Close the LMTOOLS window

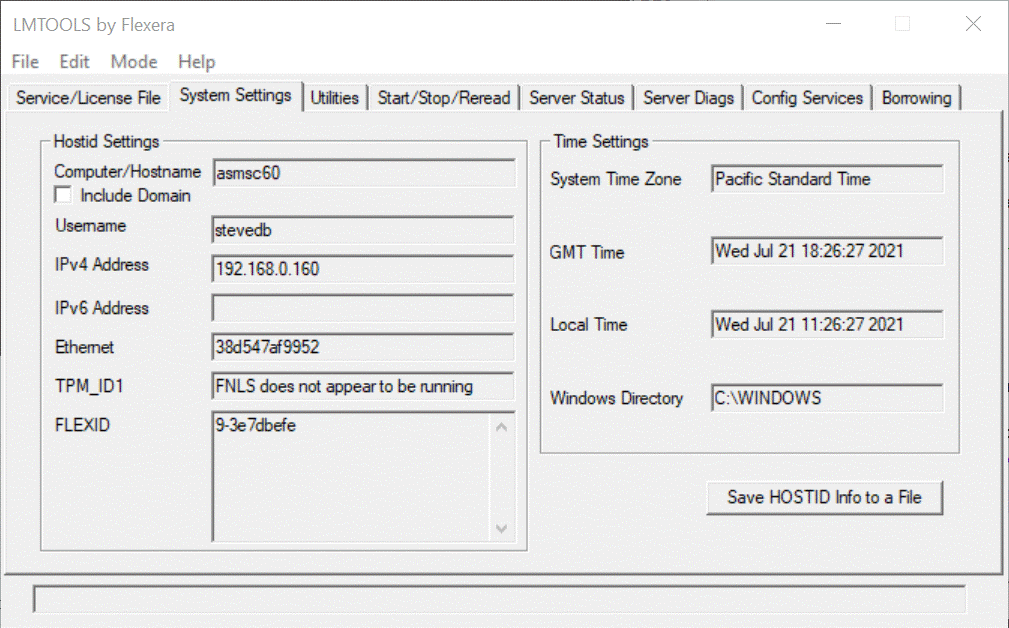(972, 24)
